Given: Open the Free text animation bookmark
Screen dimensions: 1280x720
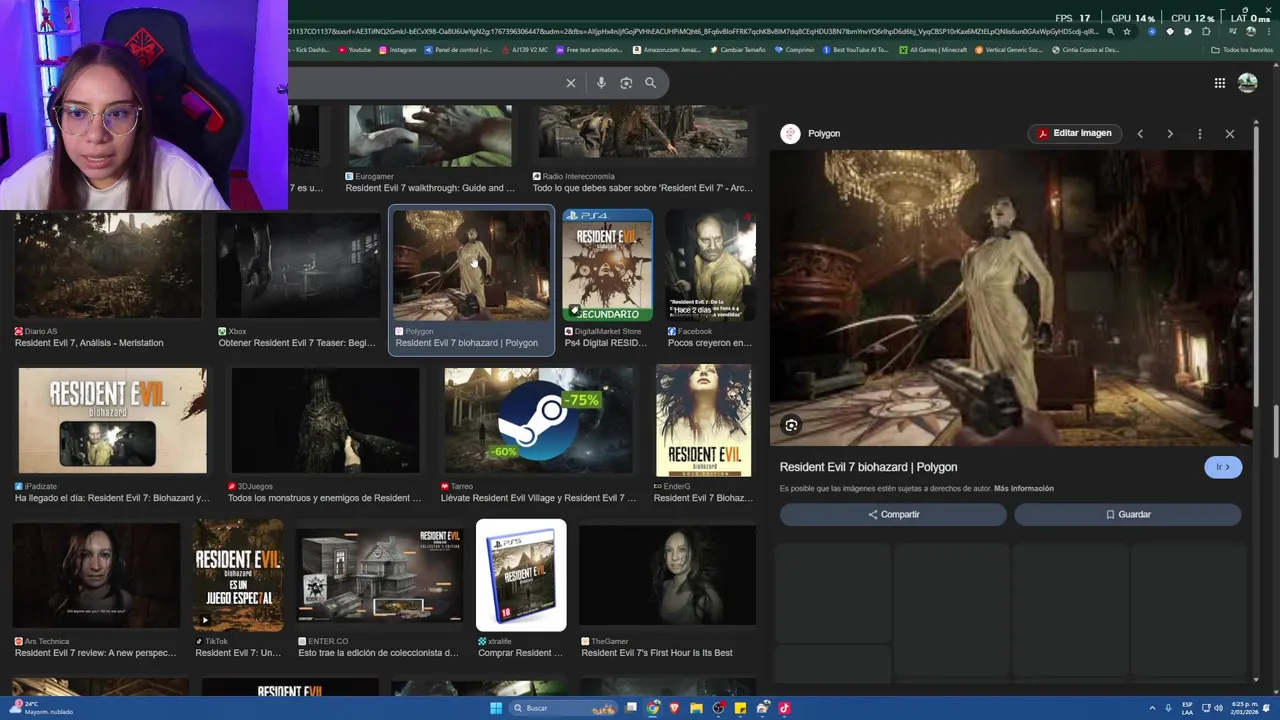Looking at the screenshot, I should [590, 50].
